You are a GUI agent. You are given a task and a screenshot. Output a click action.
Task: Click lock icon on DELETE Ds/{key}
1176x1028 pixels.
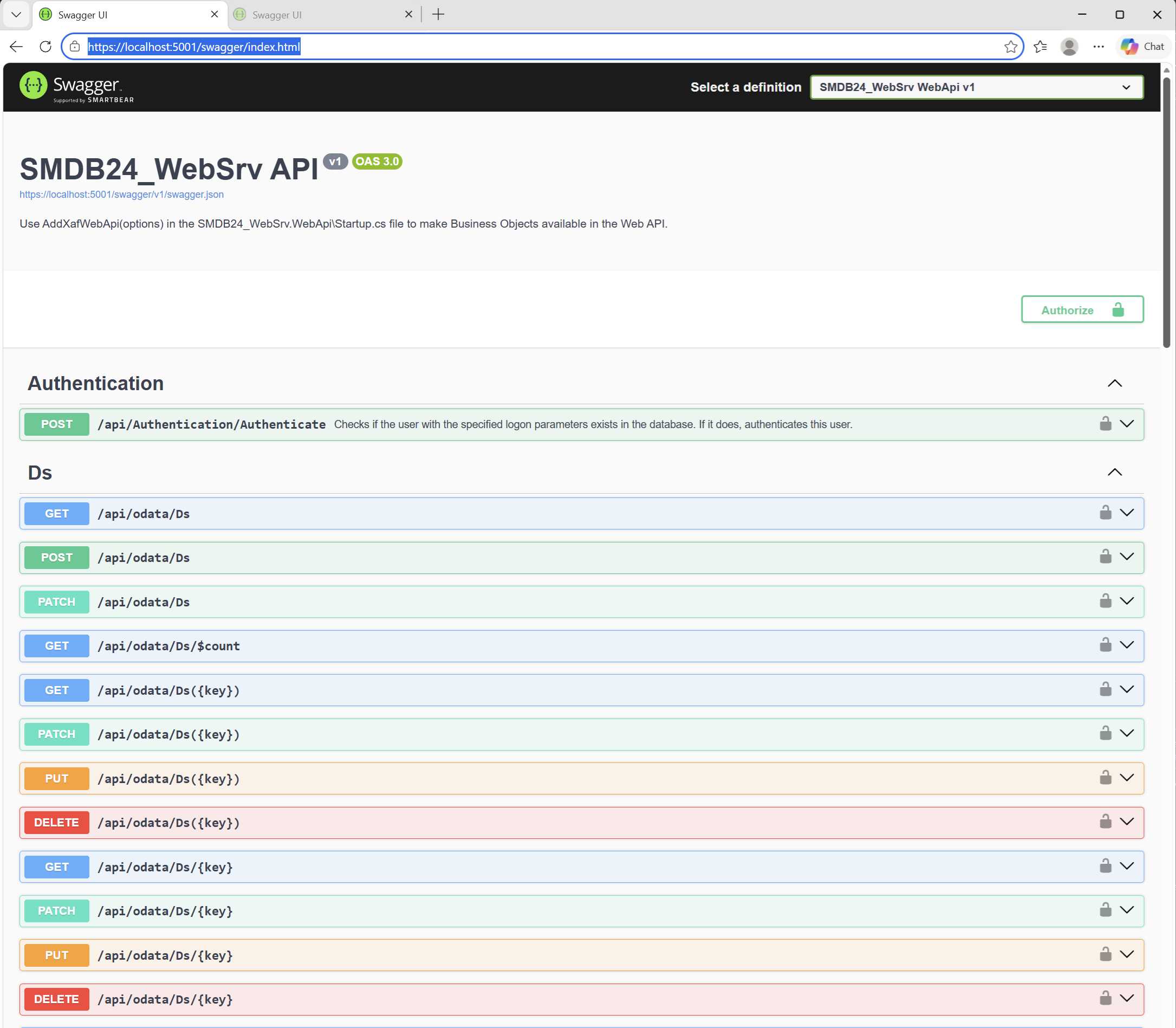[x=1106, y=998]
